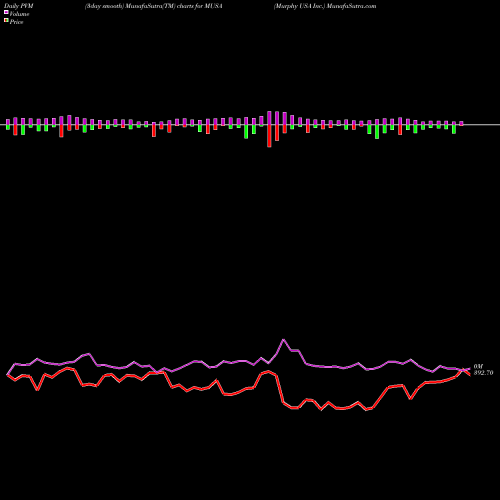Viewport: 500px width, 500px height.
Task: Click the '0M' volume value label
Action: click(478, 366)
